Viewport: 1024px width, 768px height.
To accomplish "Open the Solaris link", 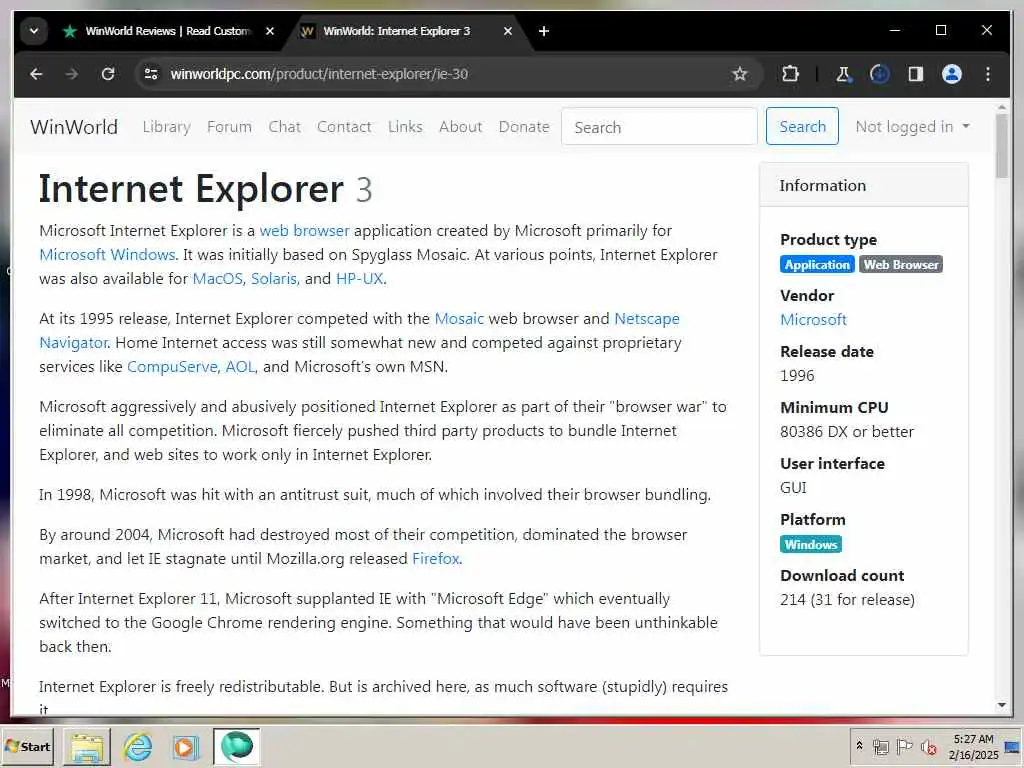I will pos(274,279).
